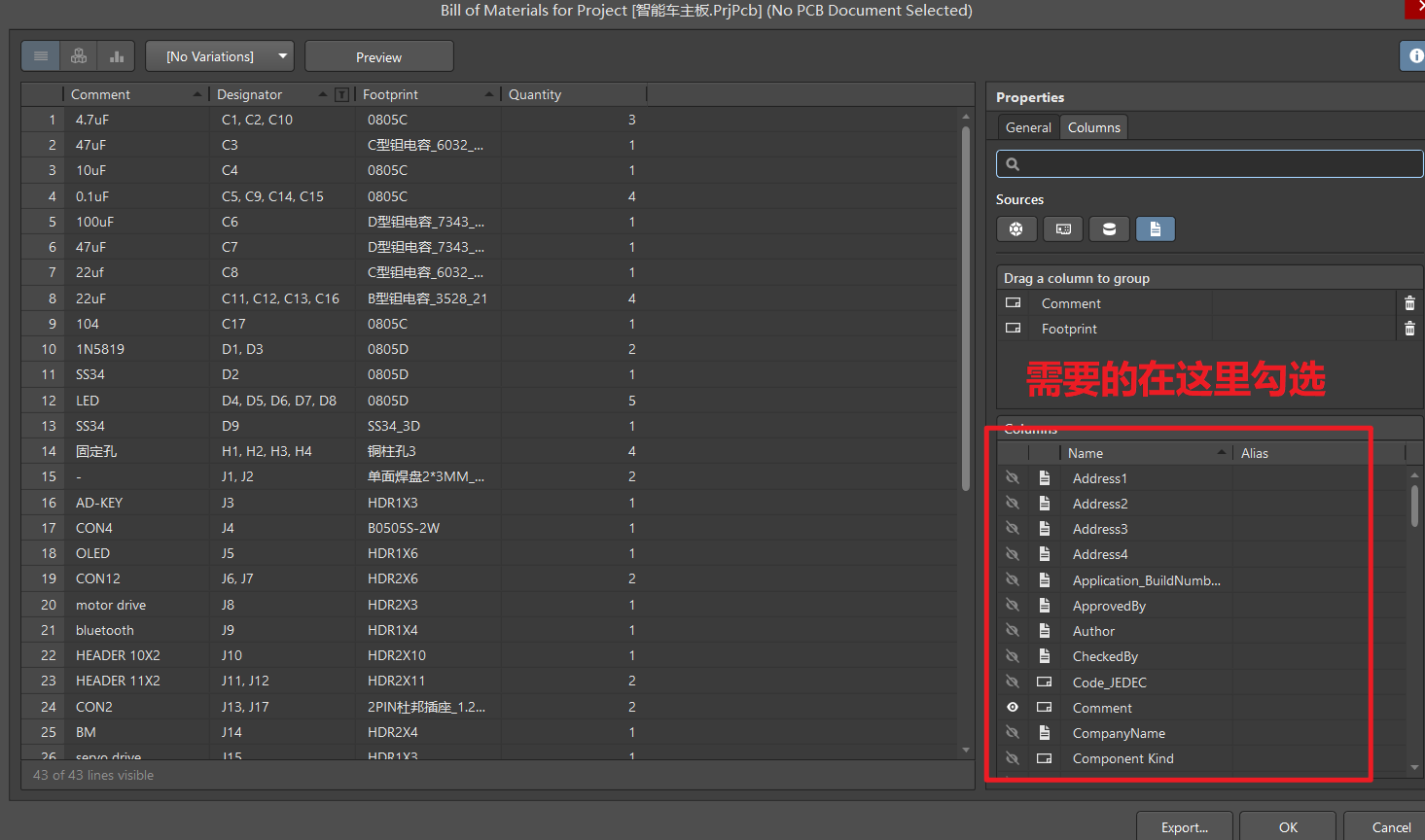Viewport: 1425px width, 840px height.
Task: Remove Footprint grouping with trash icon
Action: pos(1409,329)
